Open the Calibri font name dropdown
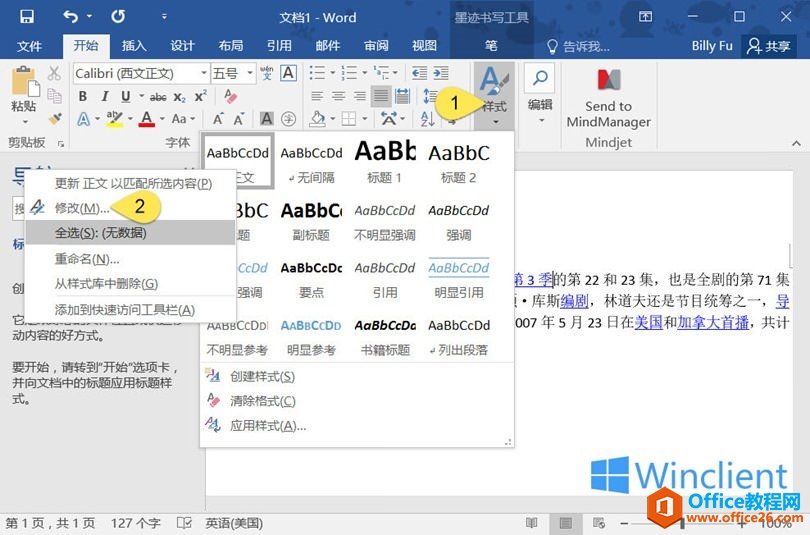810x535 pixels. point(204,73)
